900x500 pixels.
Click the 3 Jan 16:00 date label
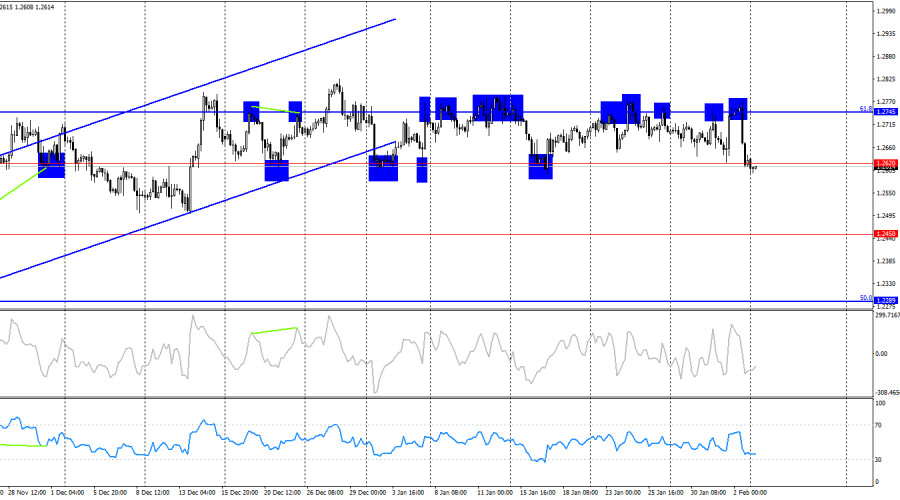coord(408,493)
